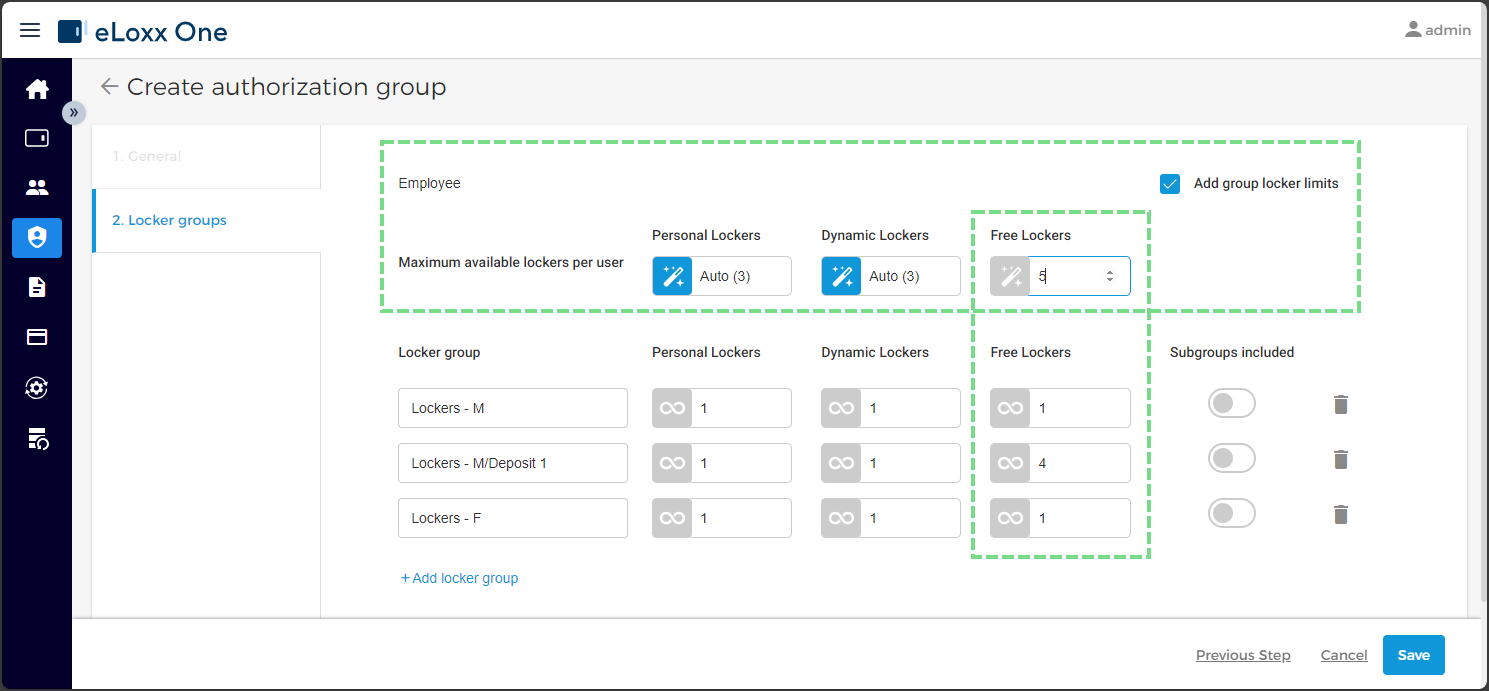Toggle Auto magic wand for Free Lockers limit
Viewport: 1489px width, 691px height.
pyautogui.click(x=1010, y=276)
